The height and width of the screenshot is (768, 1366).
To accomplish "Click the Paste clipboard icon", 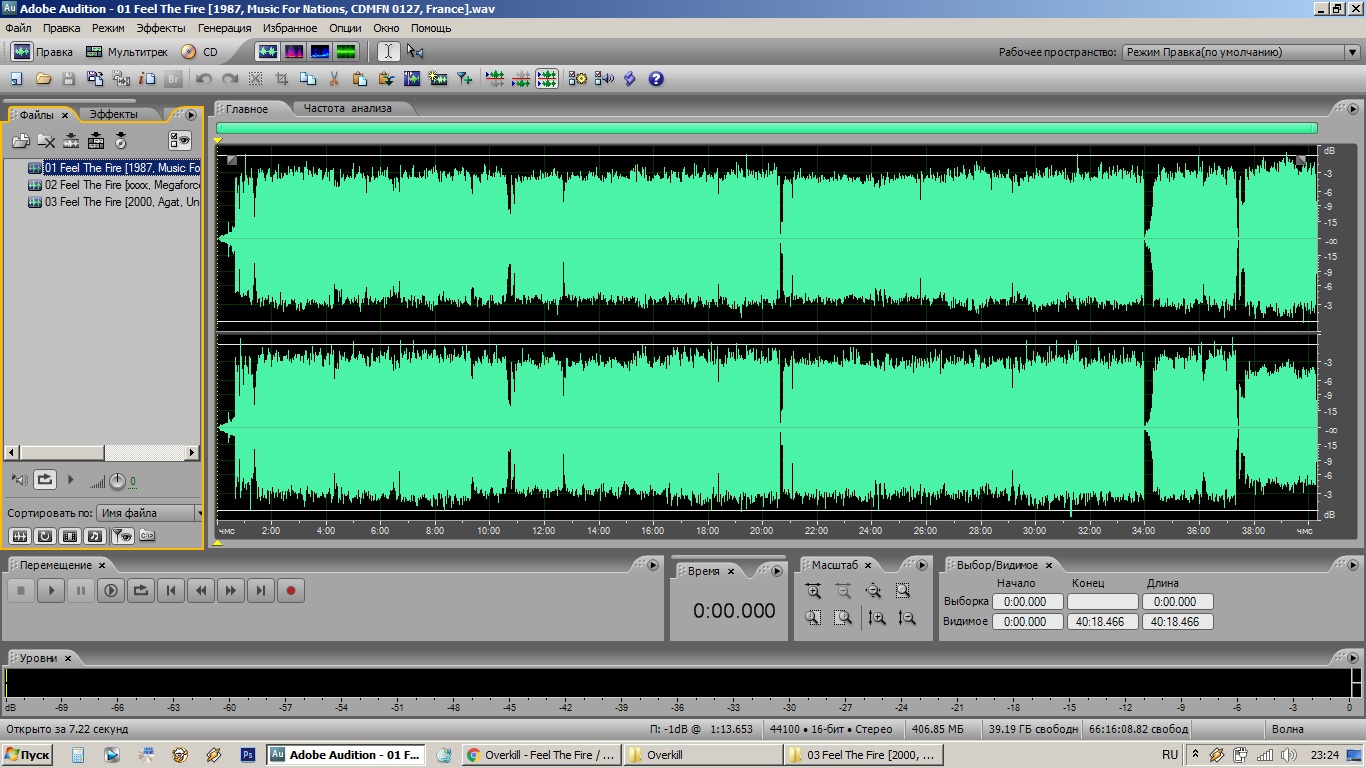I will tap(360, 79).
